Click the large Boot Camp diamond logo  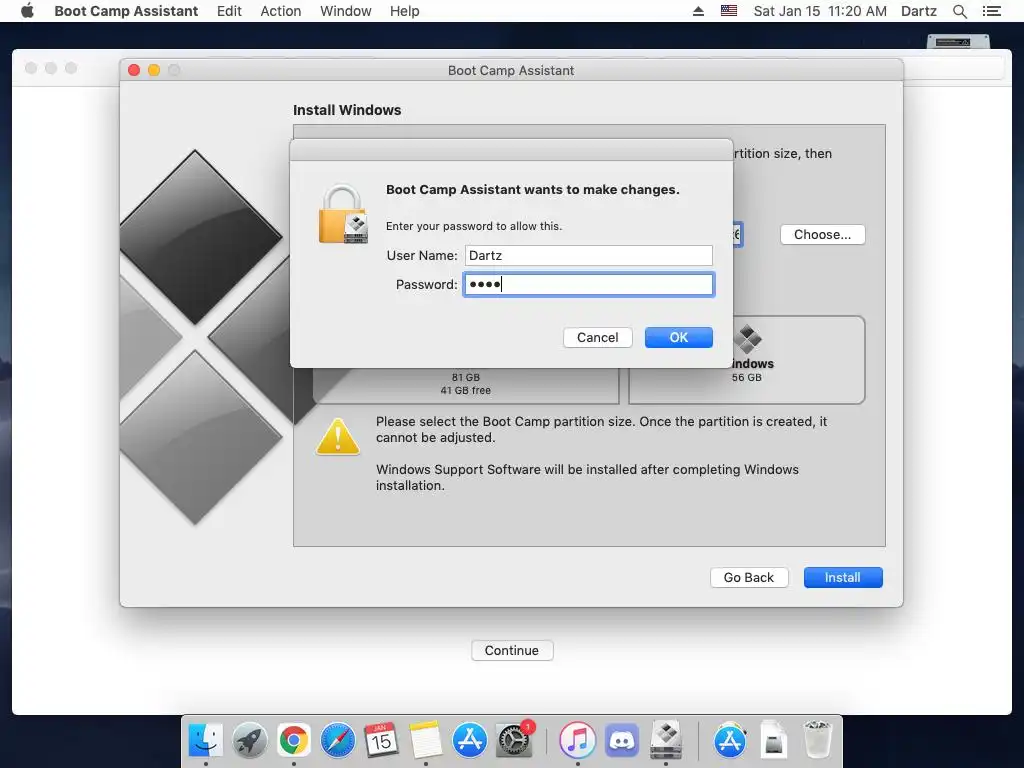[x=203, y=337]
